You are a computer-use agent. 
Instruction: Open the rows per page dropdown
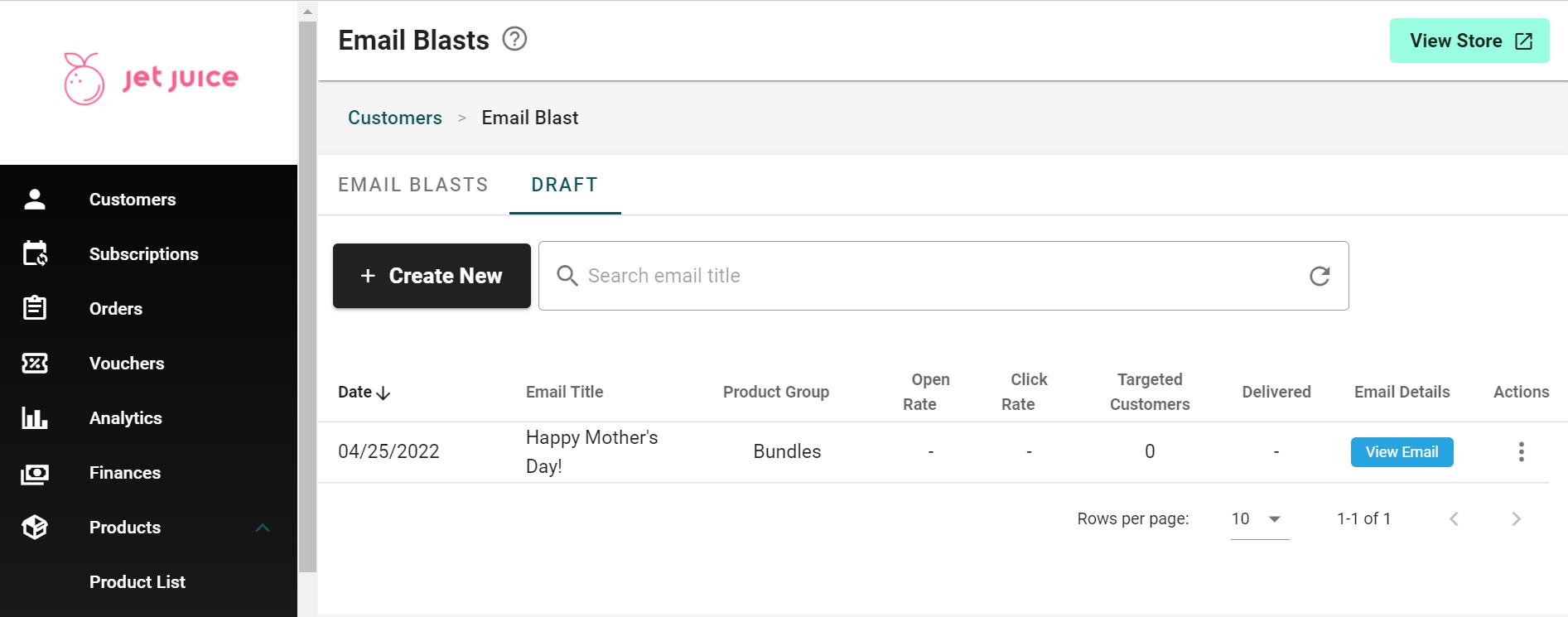[x=1259, y=519]
